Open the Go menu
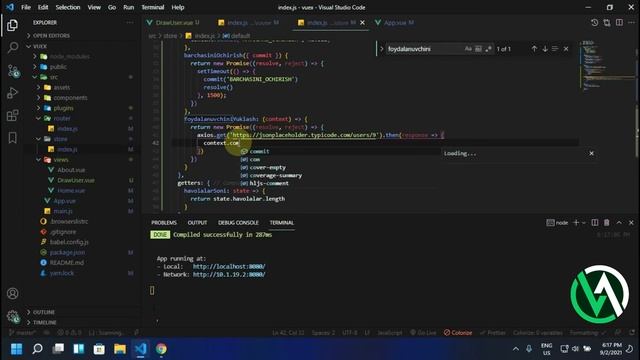The width and height of the screenshot is (640, 360). [x=112, y=7]
